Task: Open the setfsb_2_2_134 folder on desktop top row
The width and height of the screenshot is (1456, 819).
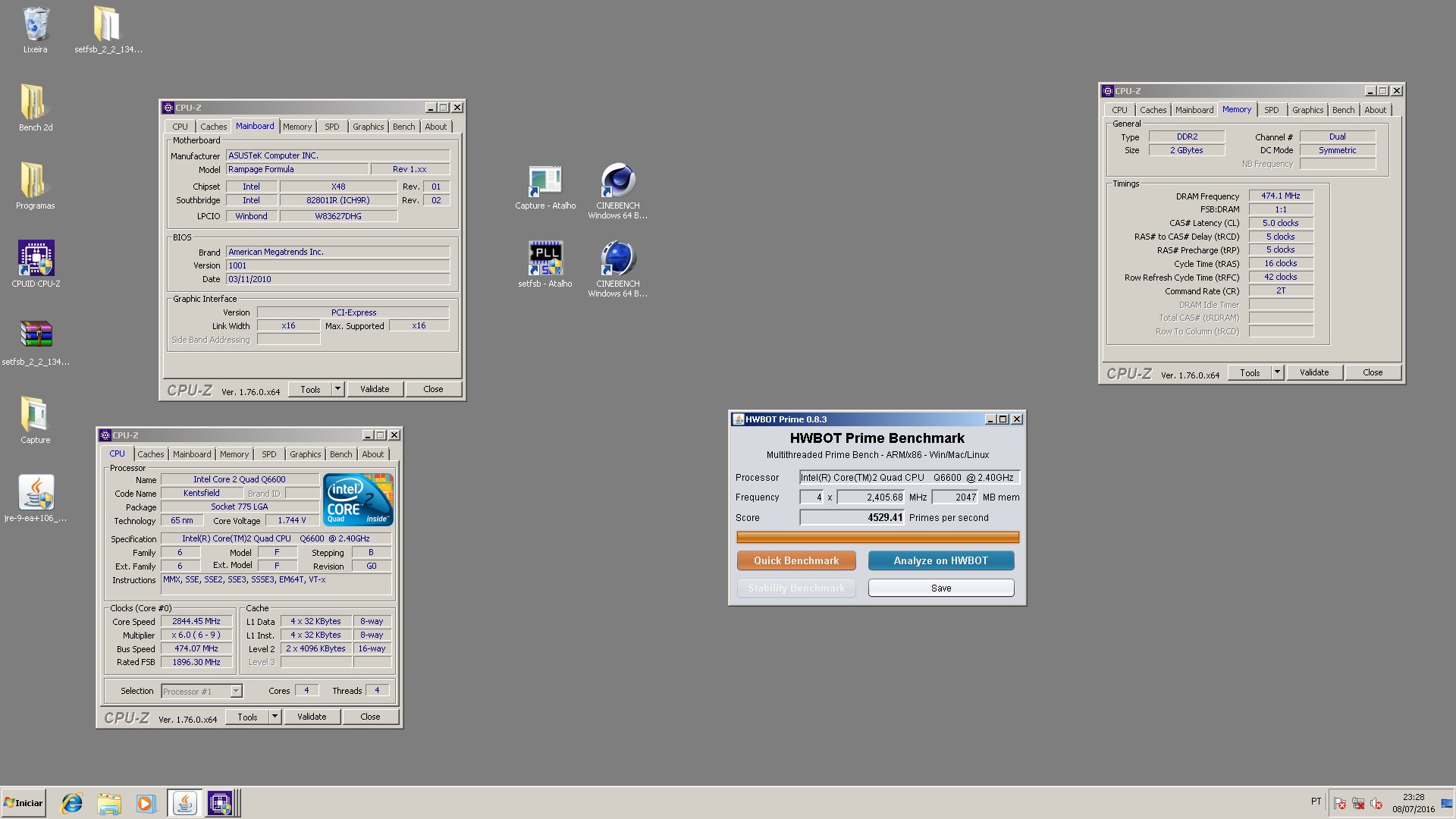Action: point(108,30)
